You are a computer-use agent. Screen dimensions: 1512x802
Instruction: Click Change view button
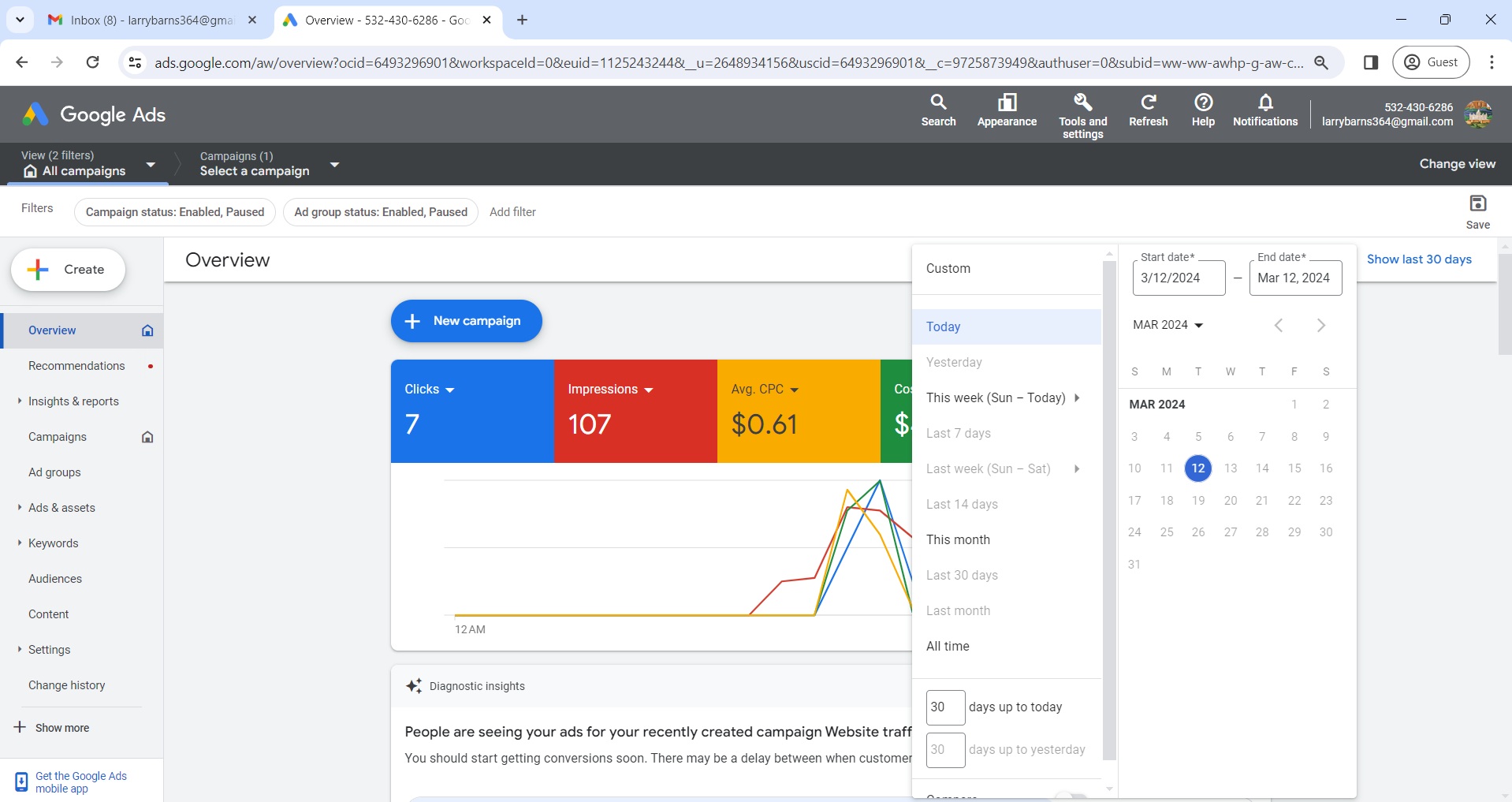coord(1457,164)
